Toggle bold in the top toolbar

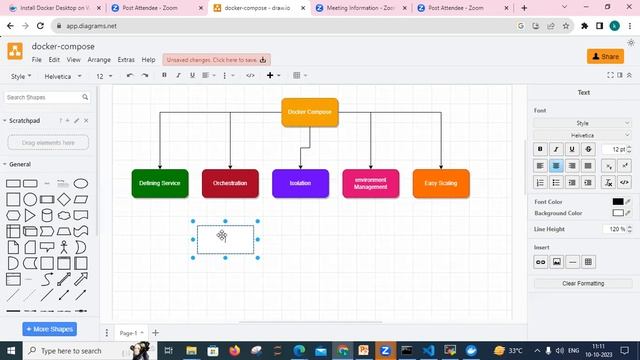164,76
